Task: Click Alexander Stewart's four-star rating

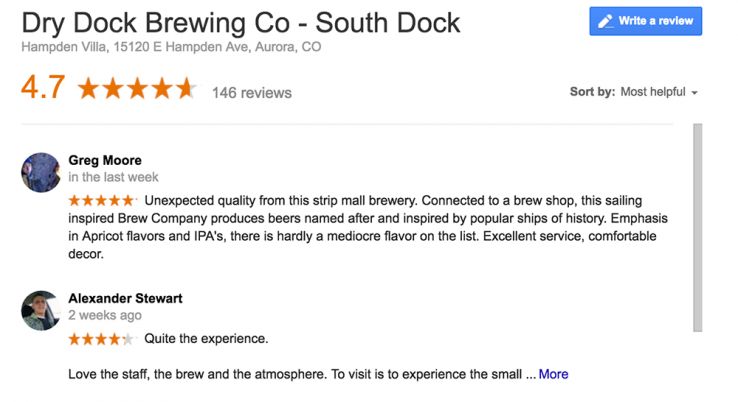Action: 101,339
